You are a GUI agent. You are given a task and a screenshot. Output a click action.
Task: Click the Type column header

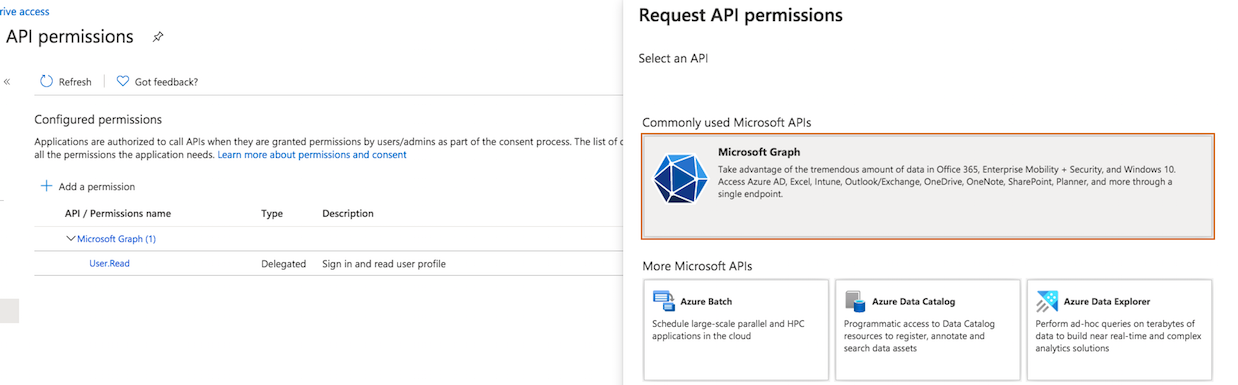272,213
